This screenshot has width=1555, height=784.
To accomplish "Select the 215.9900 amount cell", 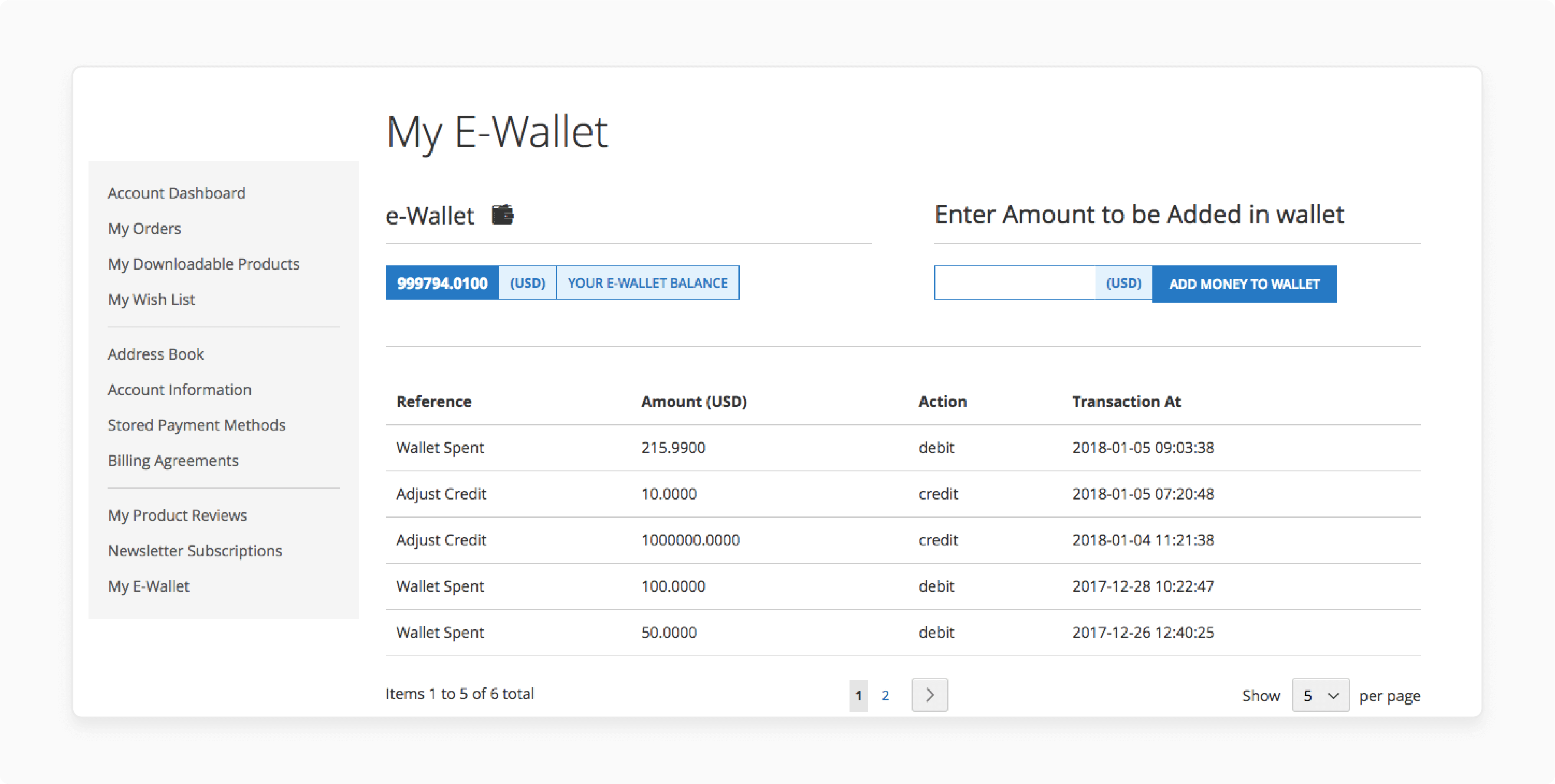I will [673, 448].
